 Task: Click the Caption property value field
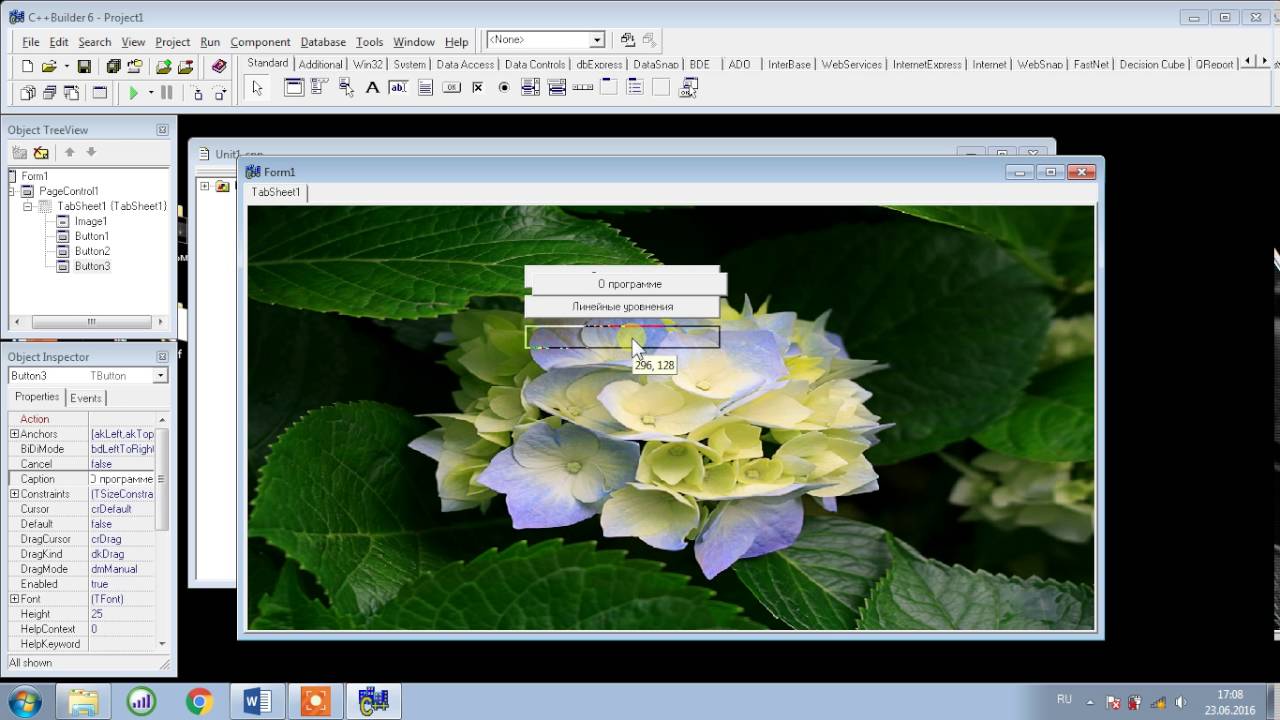pos(121,479)
